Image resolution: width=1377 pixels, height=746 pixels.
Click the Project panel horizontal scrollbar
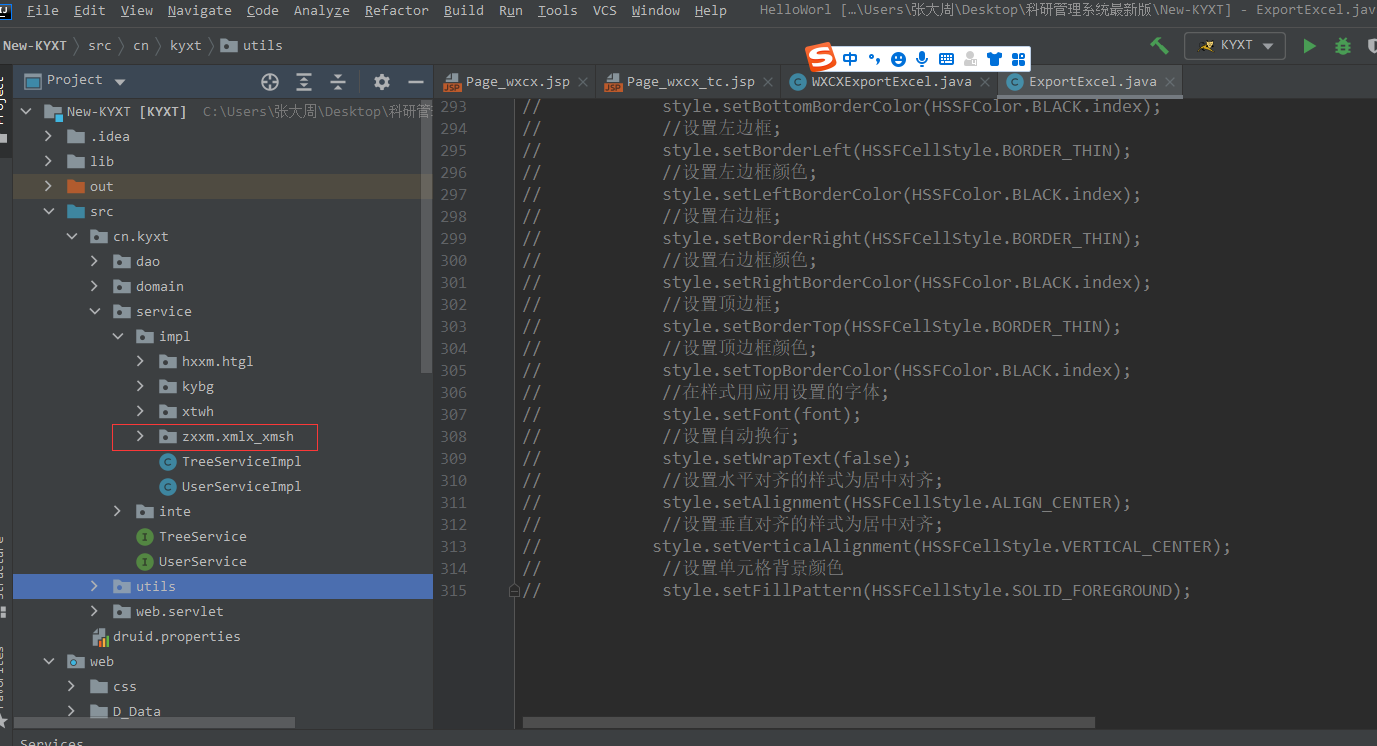(155, 722)
